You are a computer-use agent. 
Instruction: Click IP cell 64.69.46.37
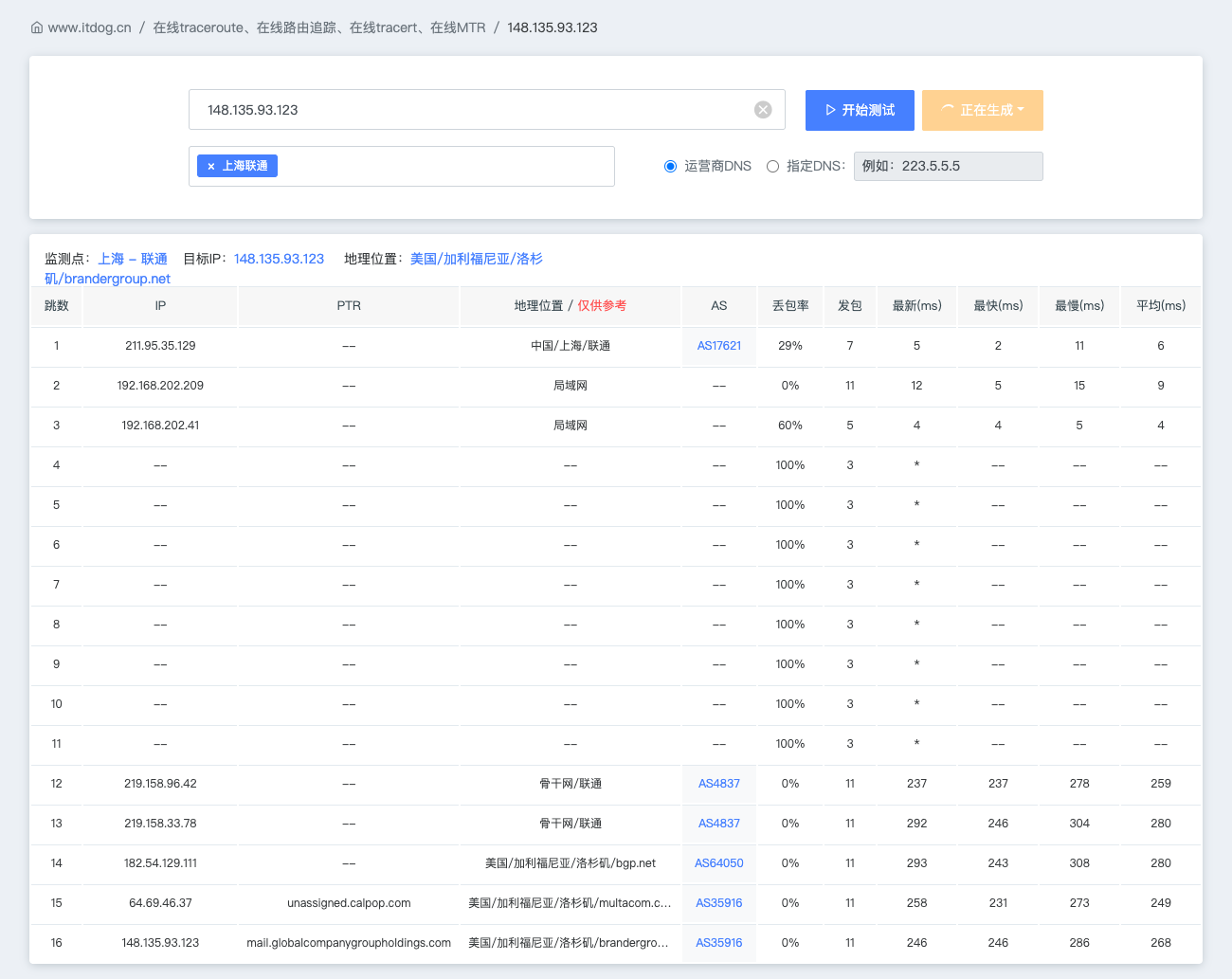click(x=160, y=903)
